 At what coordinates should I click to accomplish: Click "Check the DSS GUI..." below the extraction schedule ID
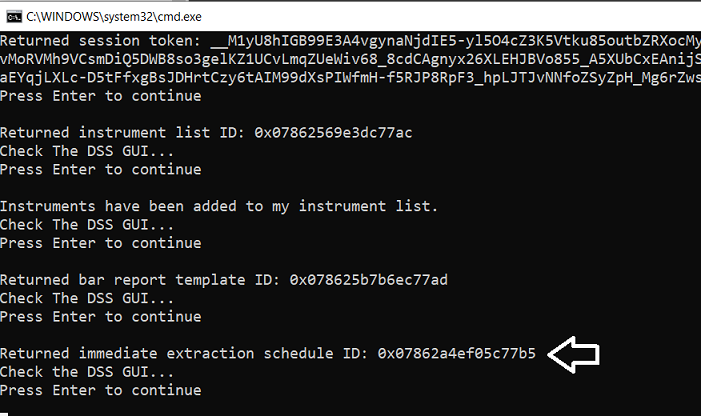(86, 371)
